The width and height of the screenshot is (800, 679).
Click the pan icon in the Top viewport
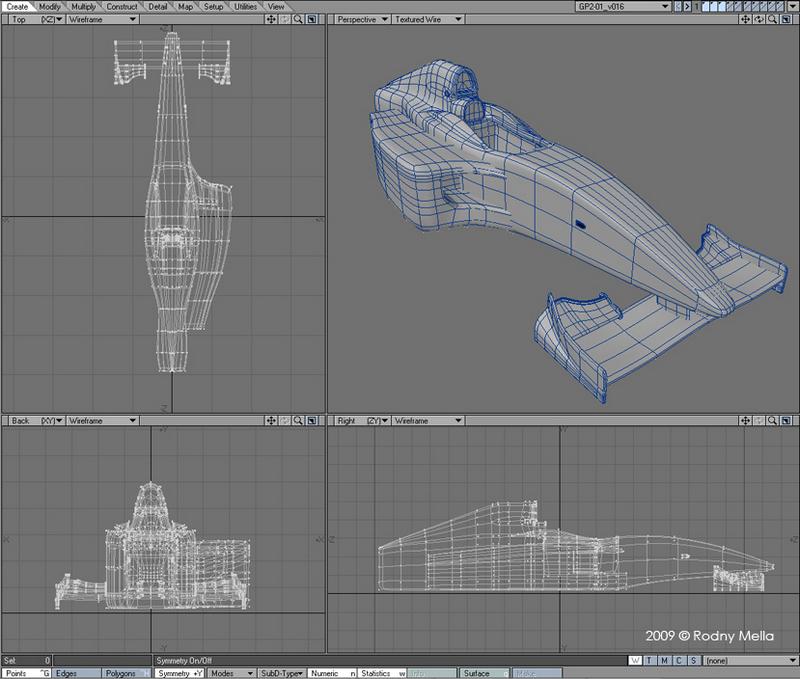(272, 19)
